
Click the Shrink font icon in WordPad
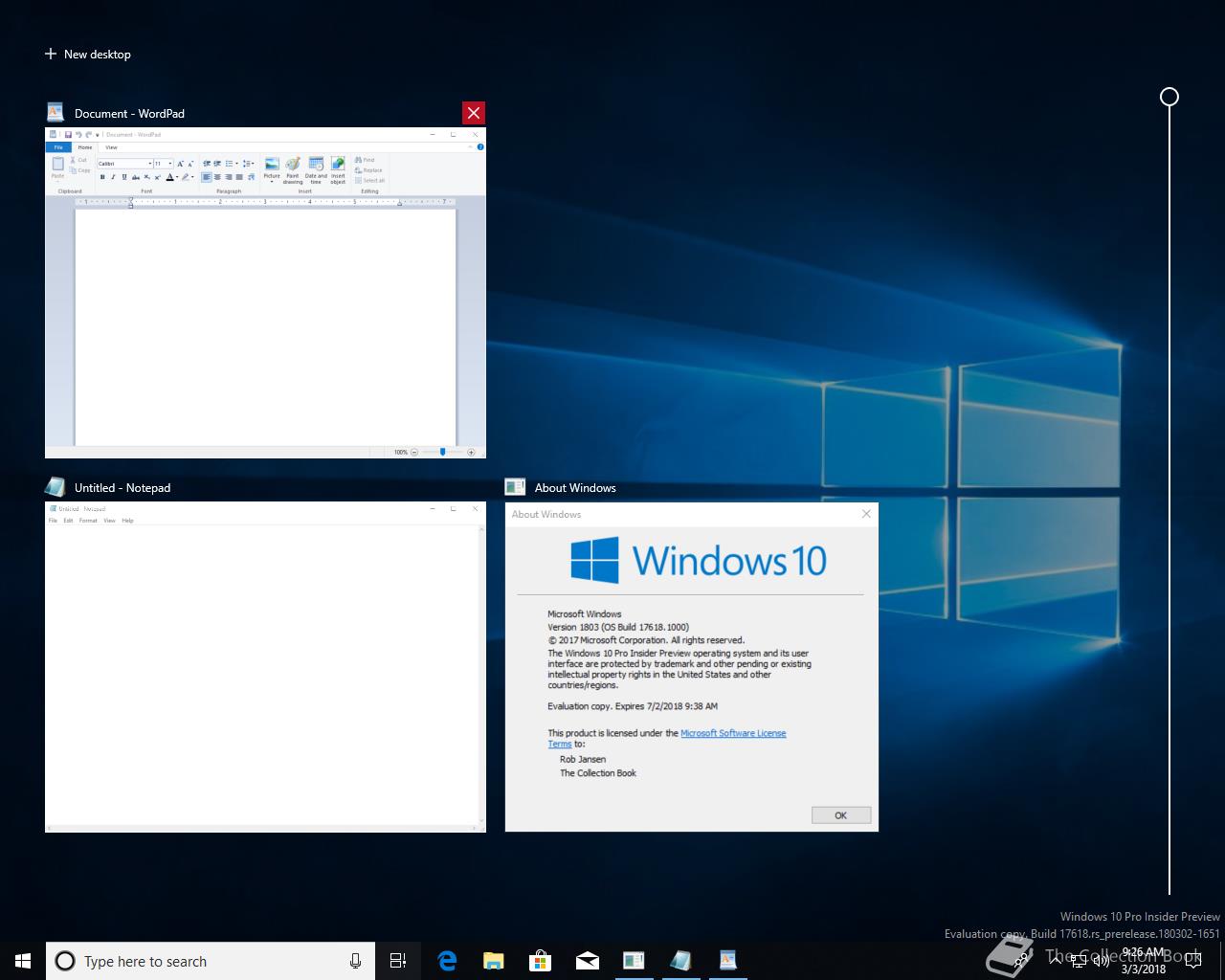pyautogui.click(x=190, y=164)
